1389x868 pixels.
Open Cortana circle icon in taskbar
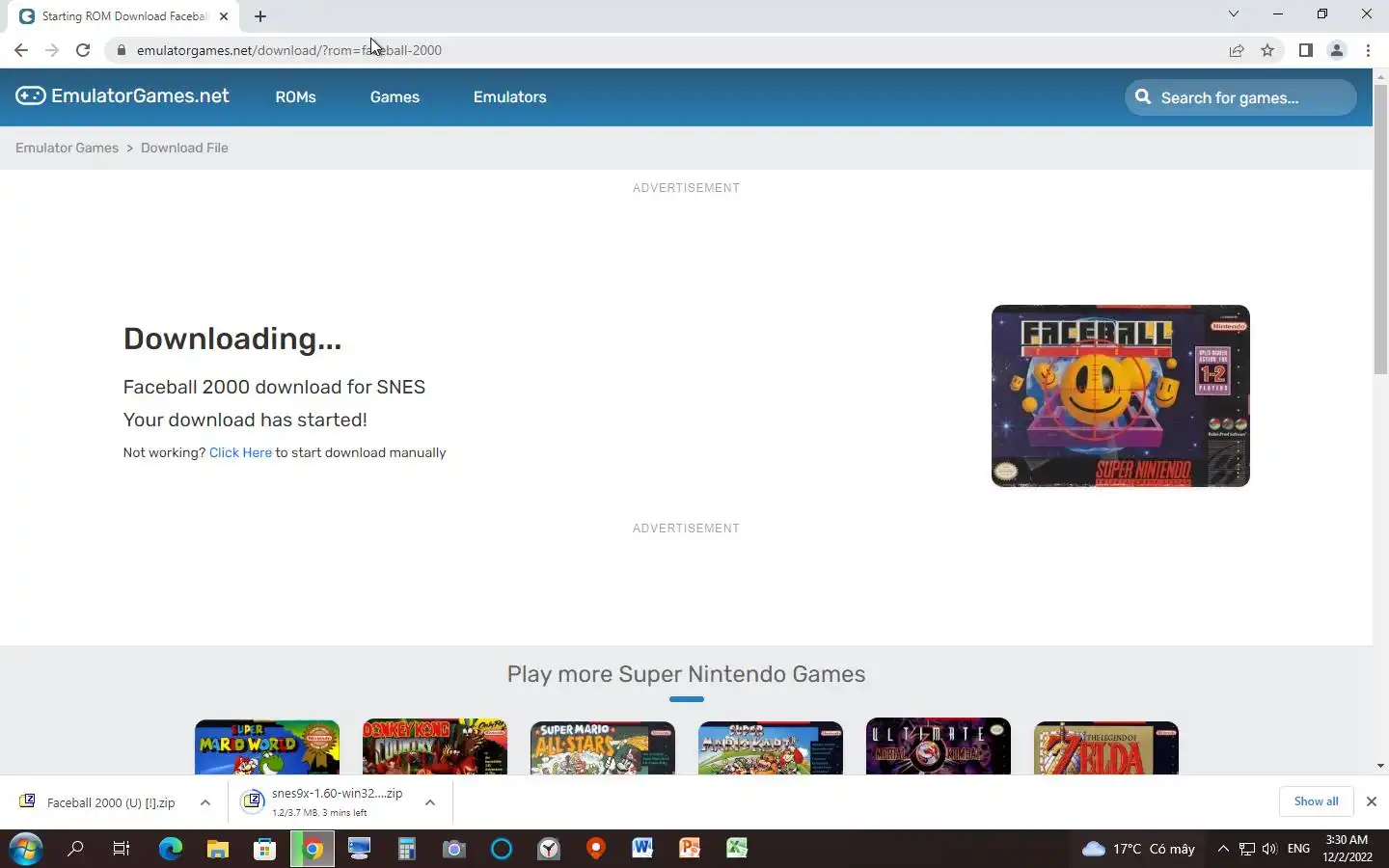(x=502, y=849)
